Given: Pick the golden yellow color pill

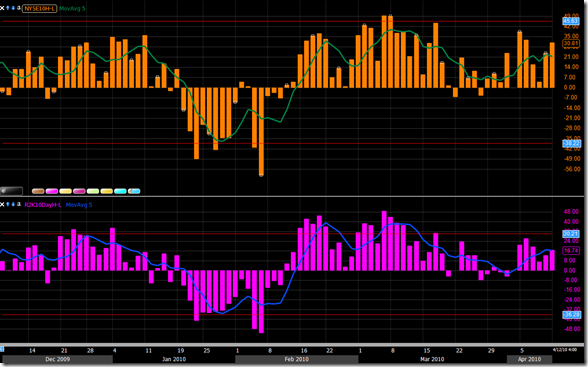Looking at the screenshot, I should pos(106,191).
